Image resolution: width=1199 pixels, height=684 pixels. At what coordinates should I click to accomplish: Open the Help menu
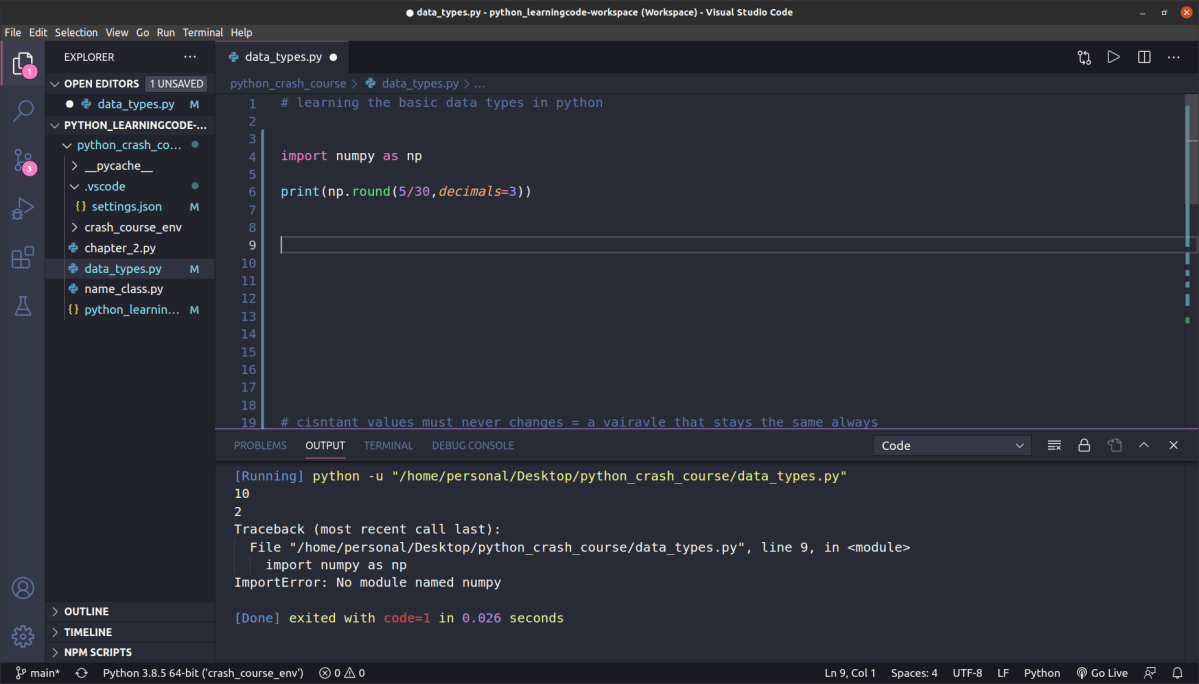tap(242, 33)
